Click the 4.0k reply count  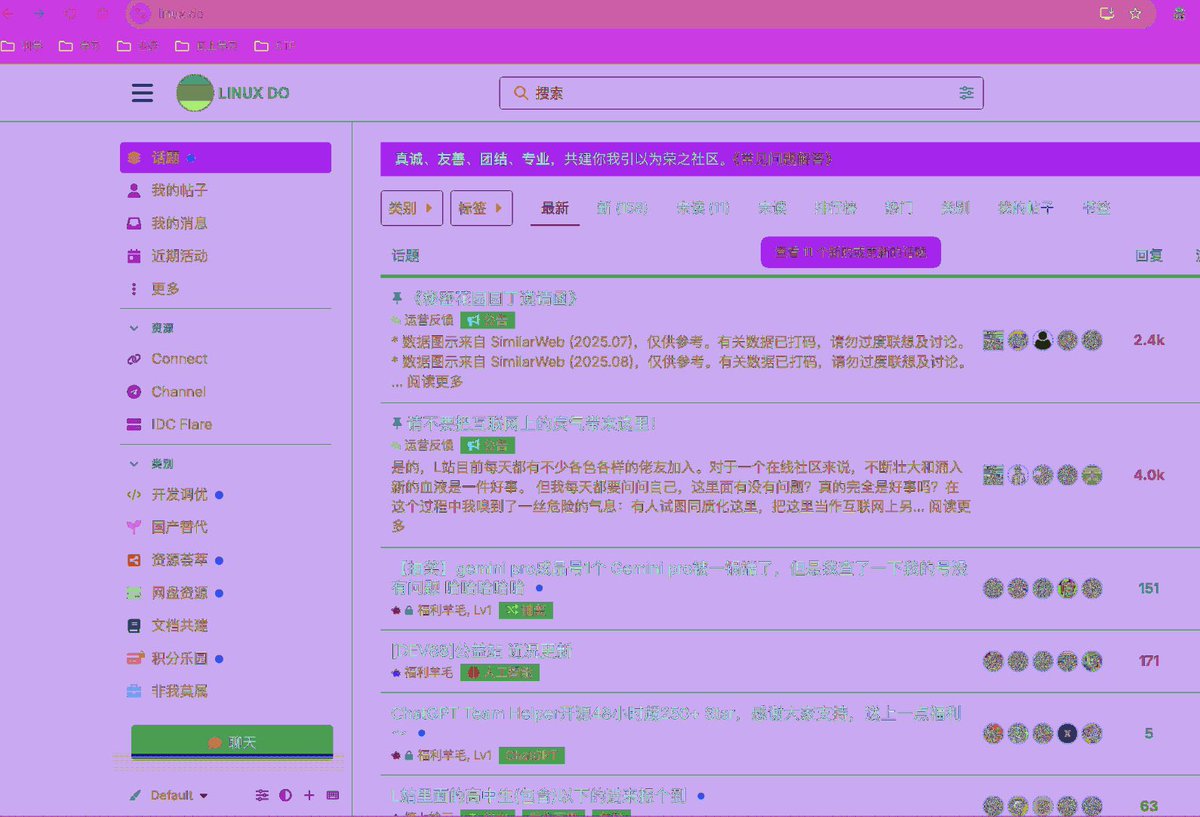pyautogui.click(x=1149, y=475)
